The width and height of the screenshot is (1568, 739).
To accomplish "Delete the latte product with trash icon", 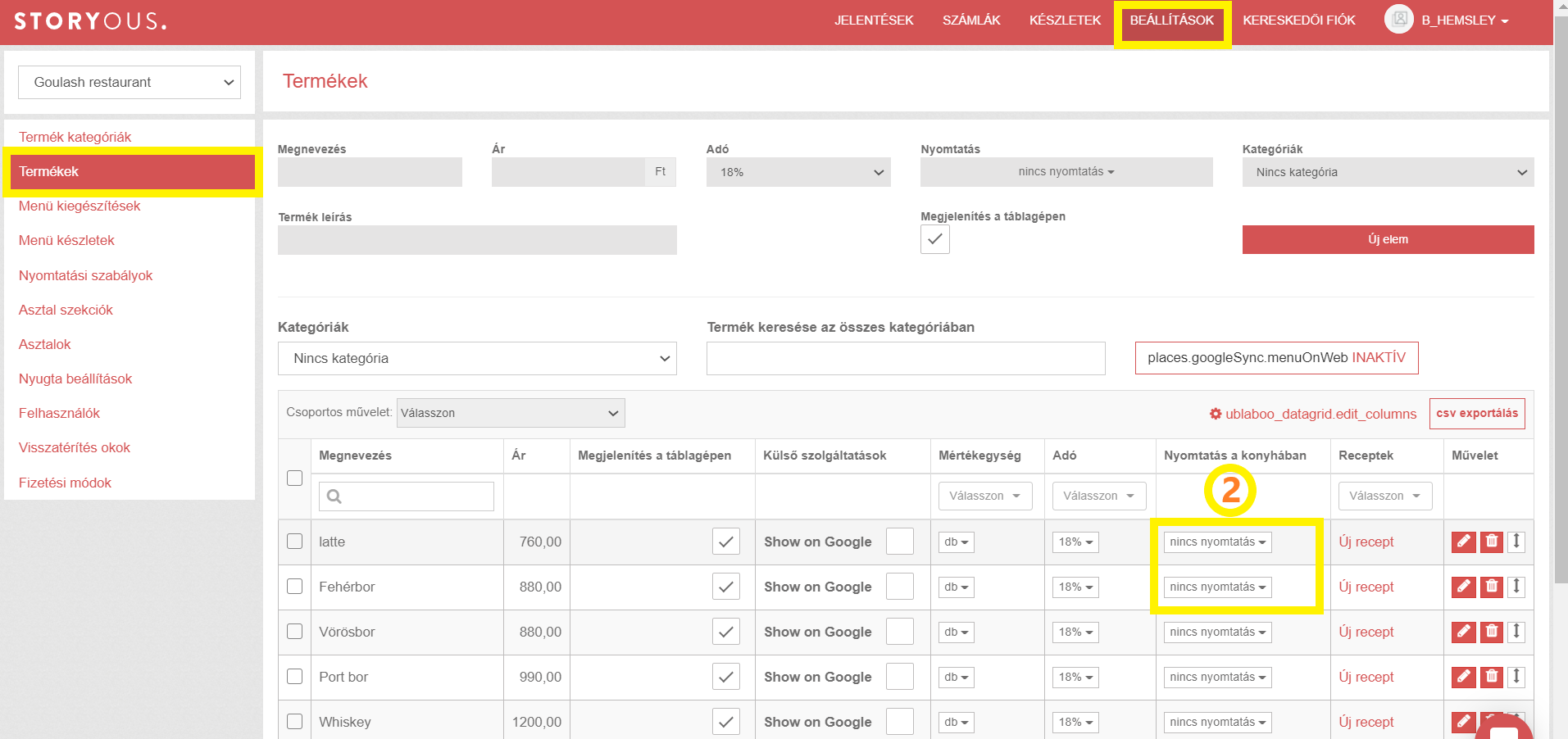I will click(x=1492, y=542).
